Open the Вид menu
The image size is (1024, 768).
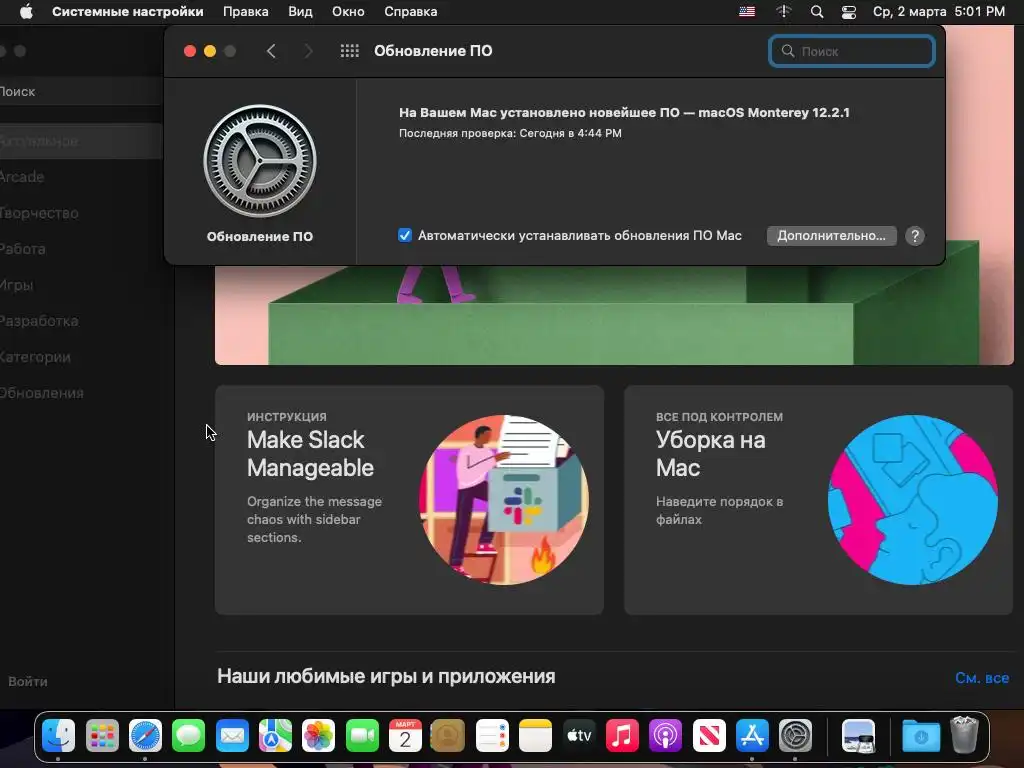pyautogui.click(x=300, y=12)
